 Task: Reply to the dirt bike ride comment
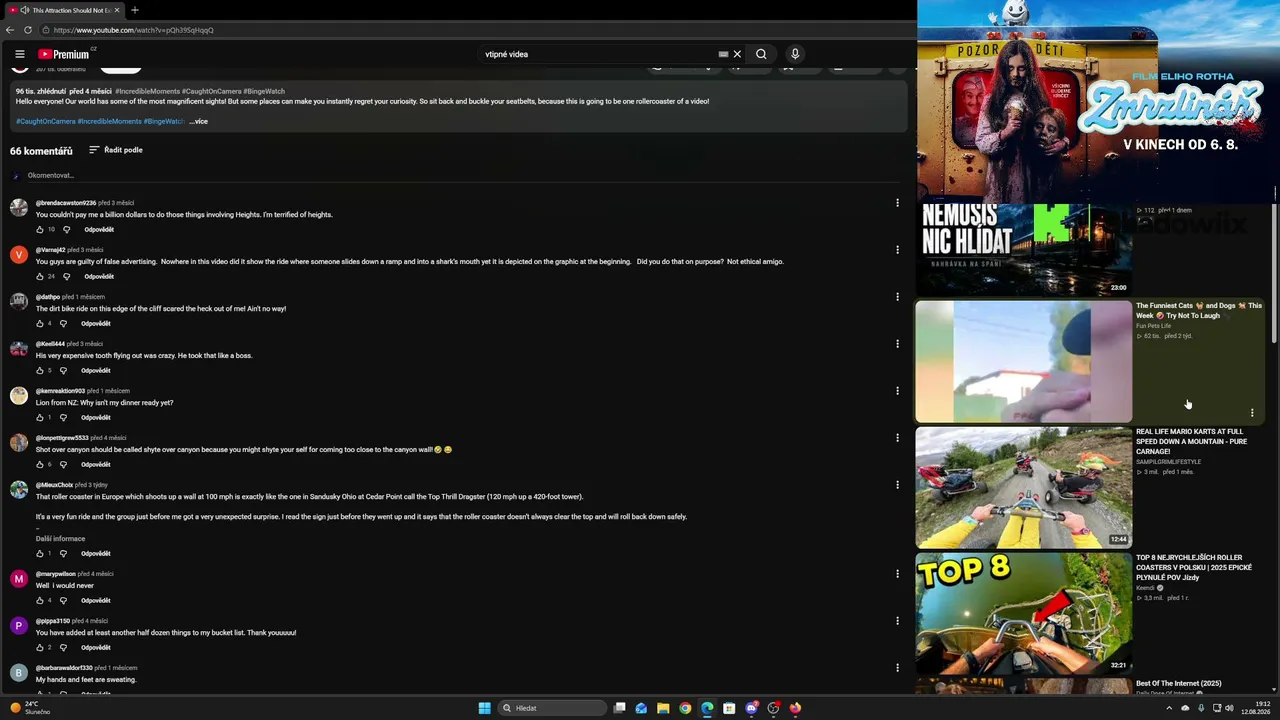[x=96, y=323]
